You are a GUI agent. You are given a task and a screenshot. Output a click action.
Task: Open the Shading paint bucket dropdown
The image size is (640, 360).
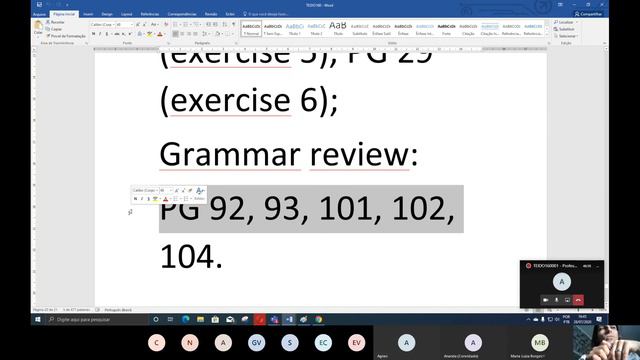pyautogui.click(x=218, y=34)
